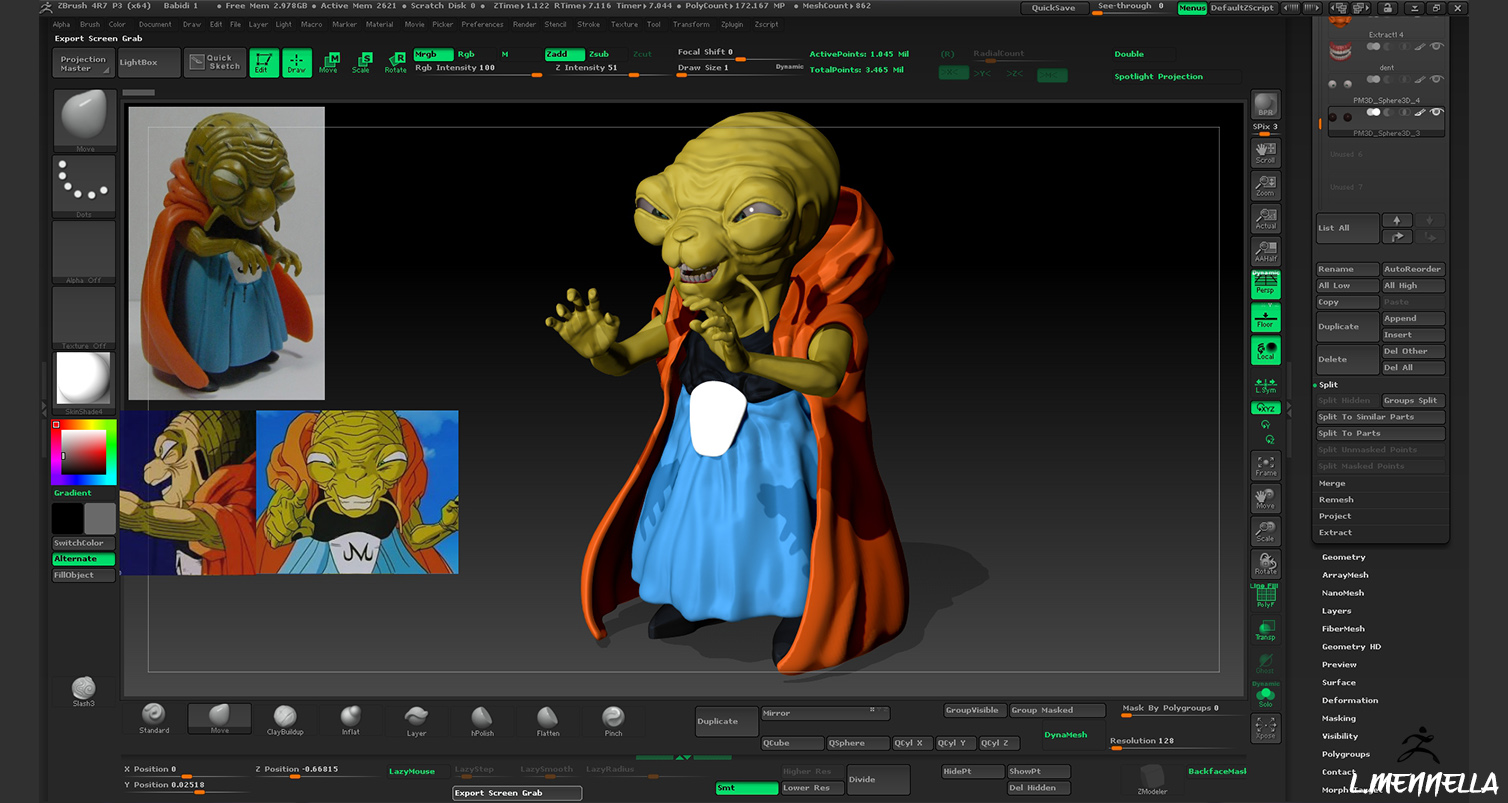The height and width of the screenshot is (803, 1508).
Task: Select Standard brush at bottom shelf
Action: tap(154, 718)
